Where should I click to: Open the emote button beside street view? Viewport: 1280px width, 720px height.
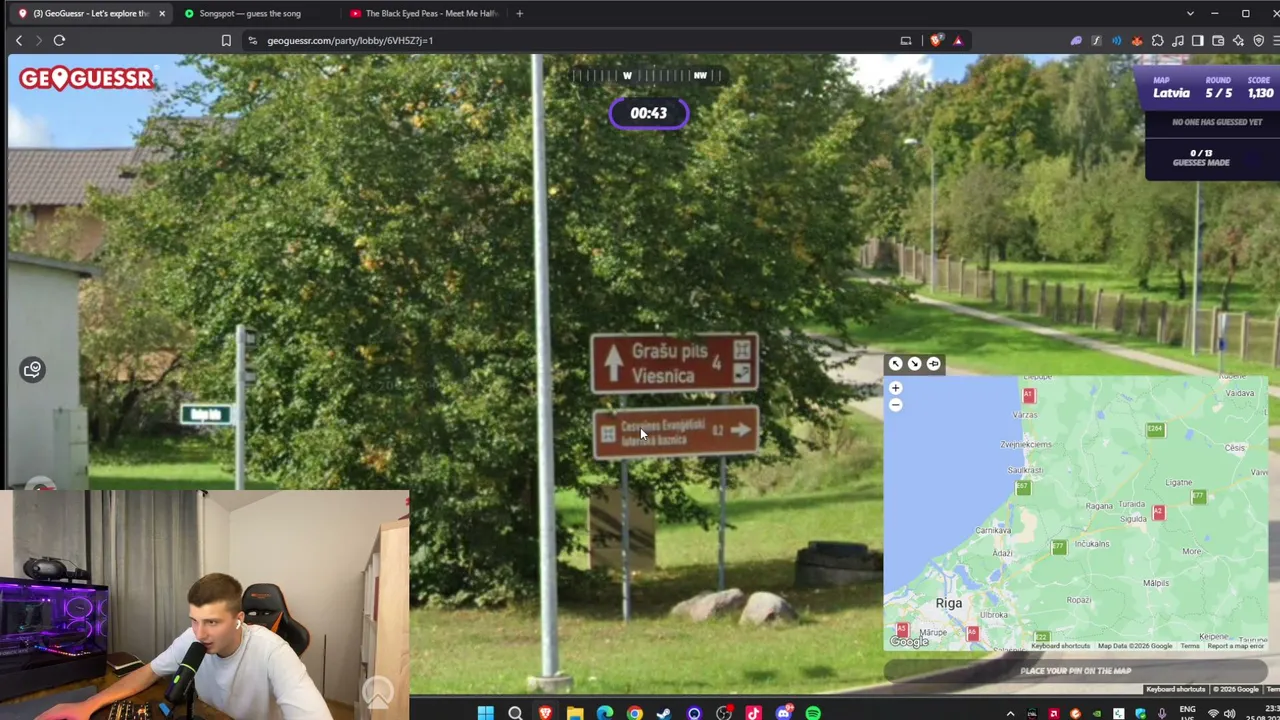32,370
